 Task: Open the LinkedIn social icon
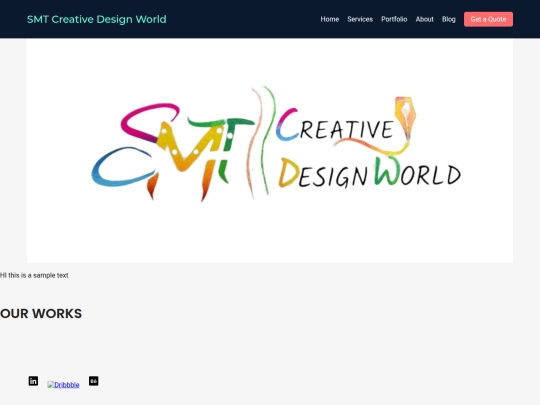(x=33, y=381)
